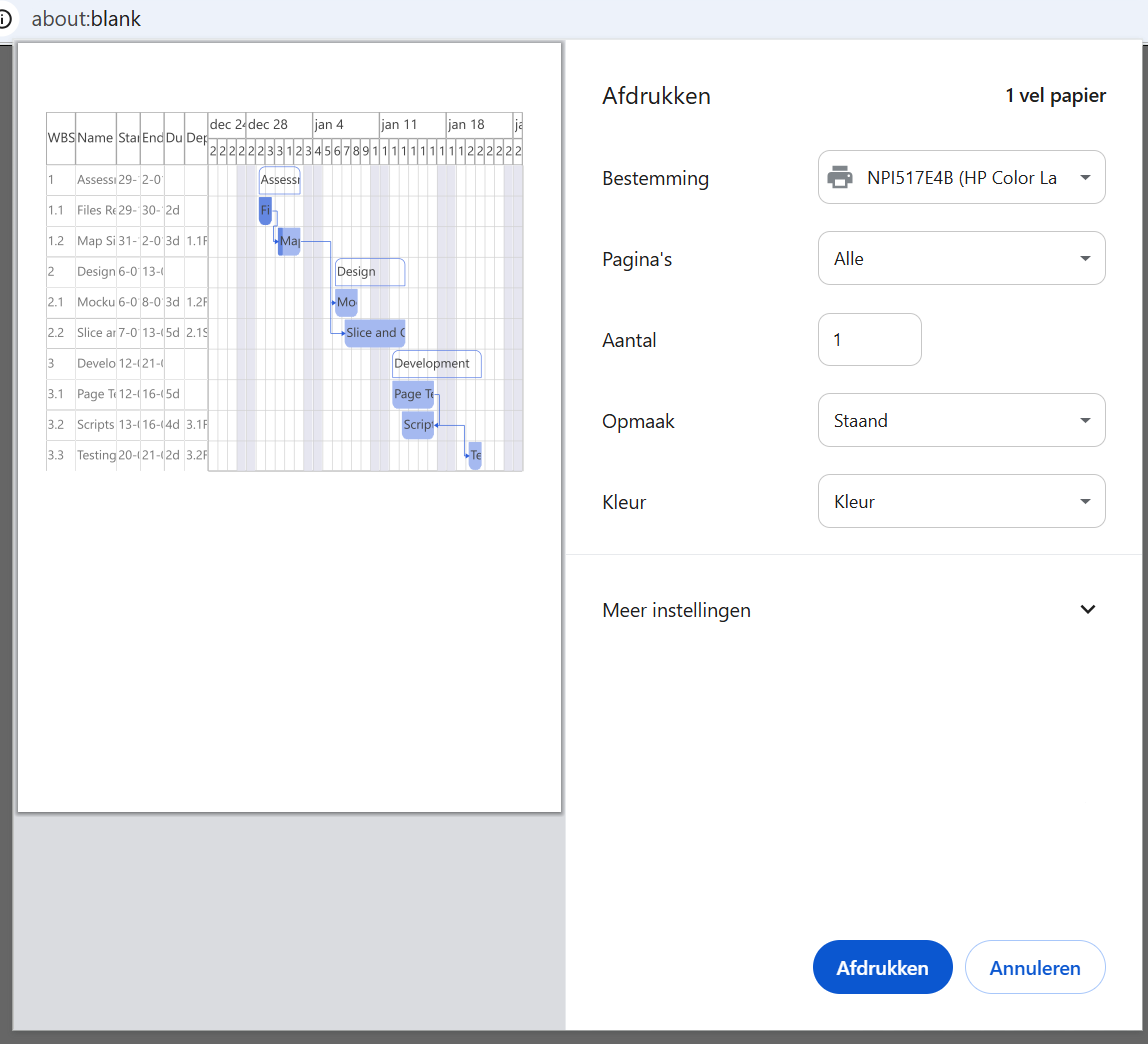Click the site info icon beside about:blank
1148x1044 pixels.
coord(5,19)
